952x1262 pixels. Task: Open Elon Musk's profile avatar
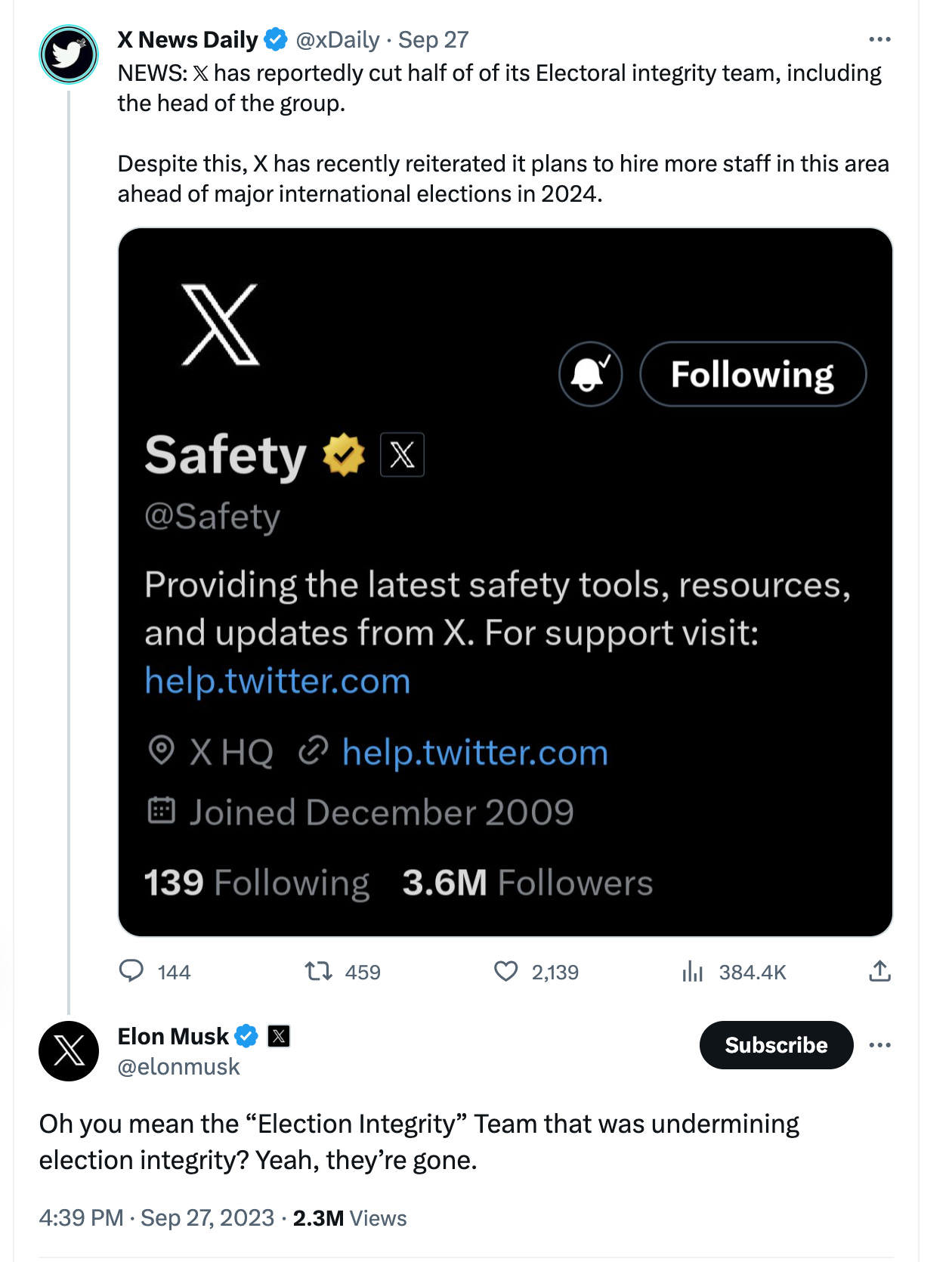tap(69, 1051)
